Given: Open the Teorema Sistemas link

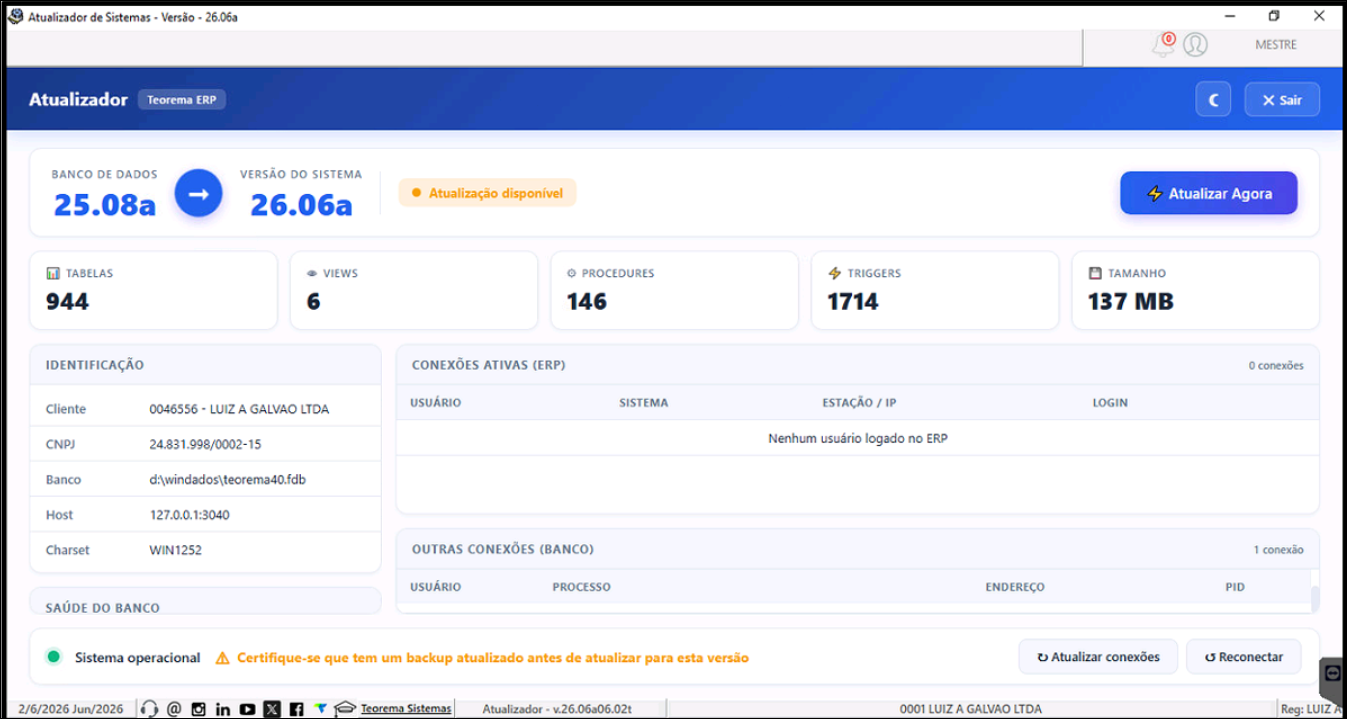Looking at the screenshot, I should pos(406,708).
